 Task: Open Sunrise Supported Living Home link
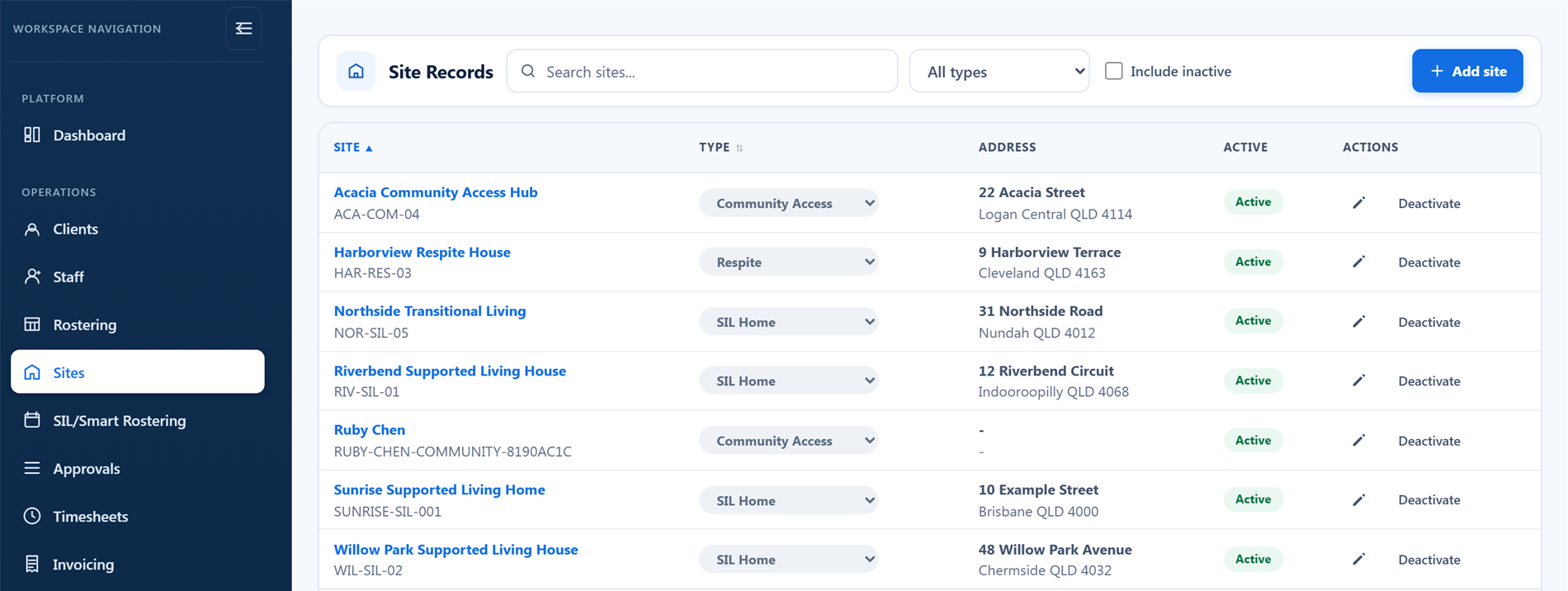(439, 489)
